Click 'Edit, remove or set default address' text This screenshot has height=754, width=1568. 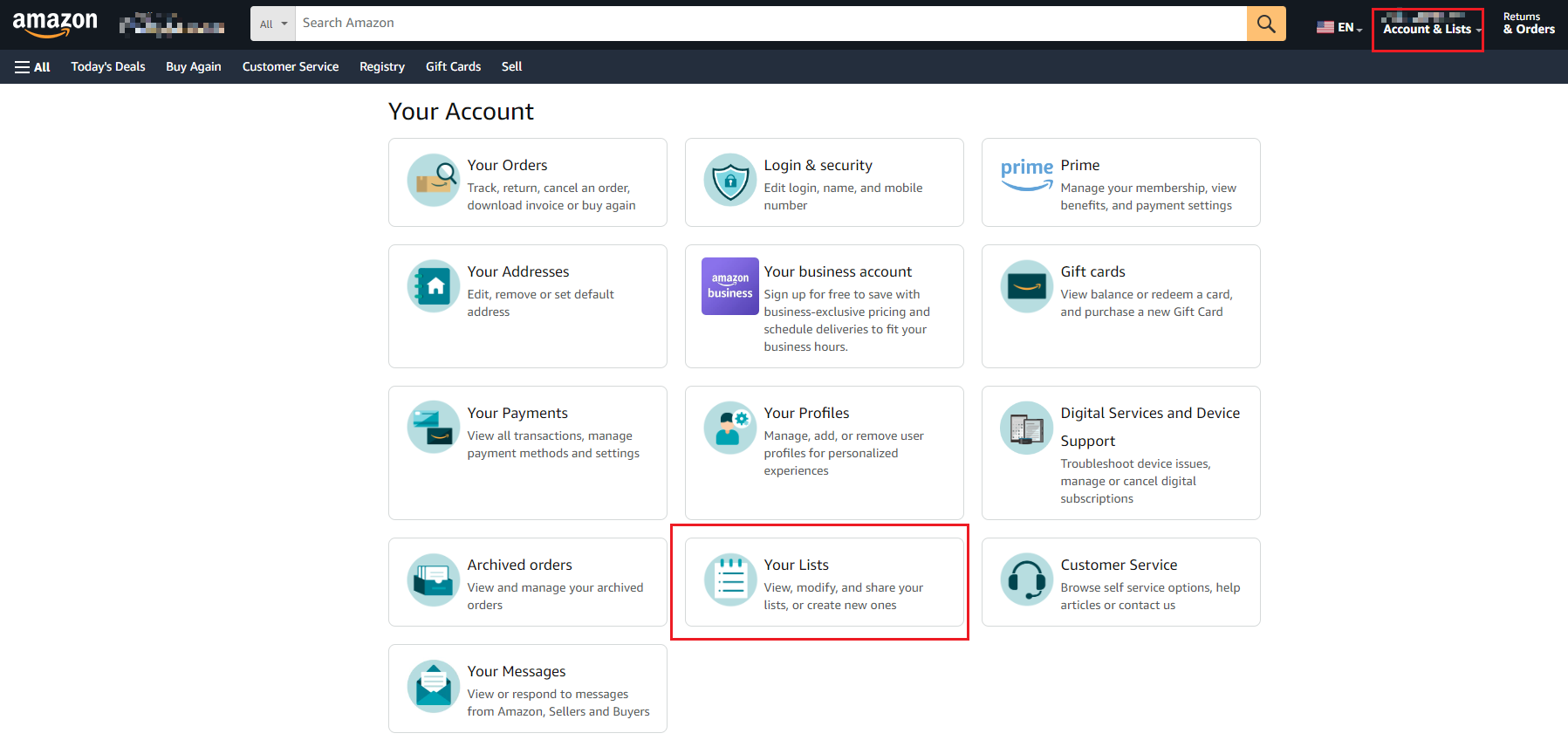(540, 303)
